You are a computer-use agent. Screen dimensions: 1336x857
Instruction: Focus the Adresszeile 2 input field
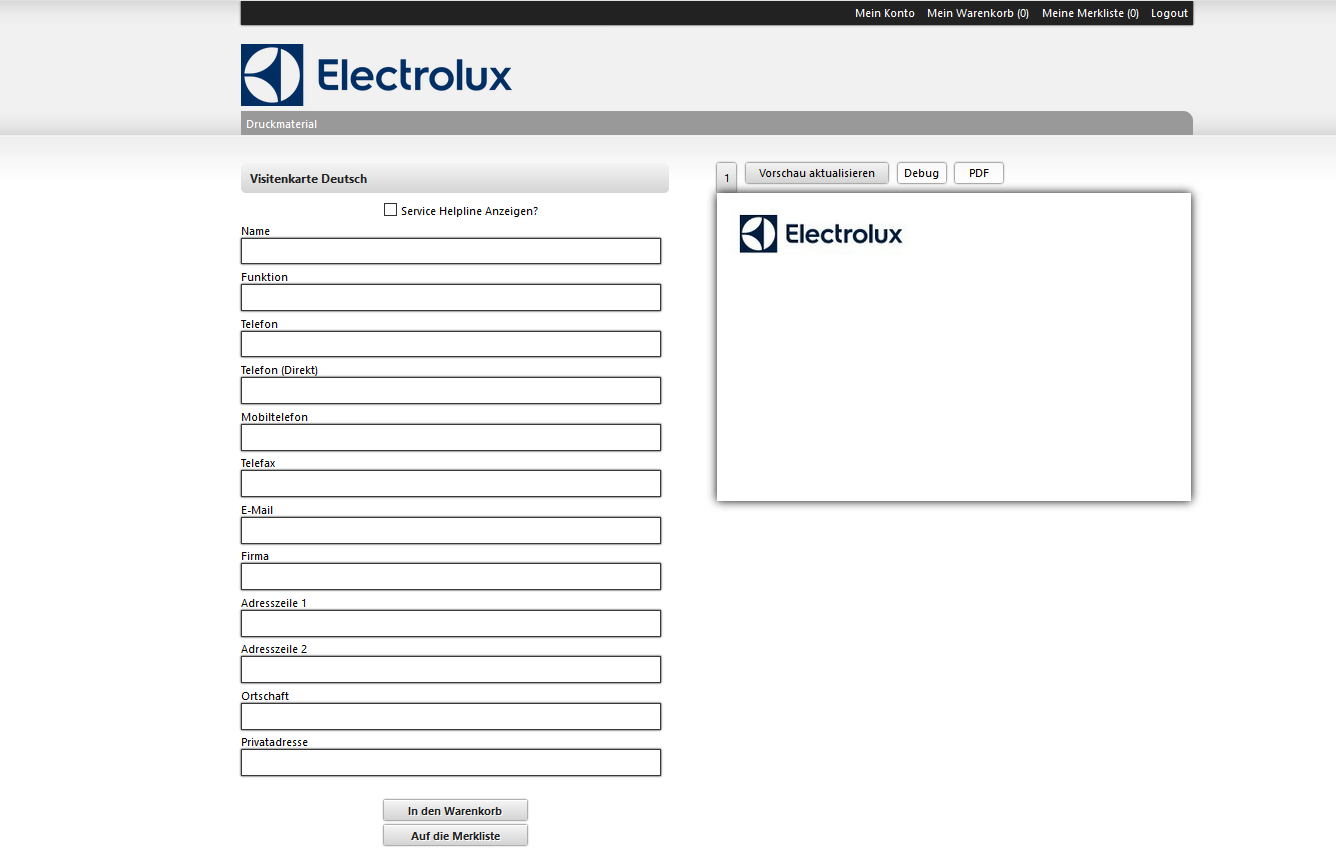click(451, 669)
